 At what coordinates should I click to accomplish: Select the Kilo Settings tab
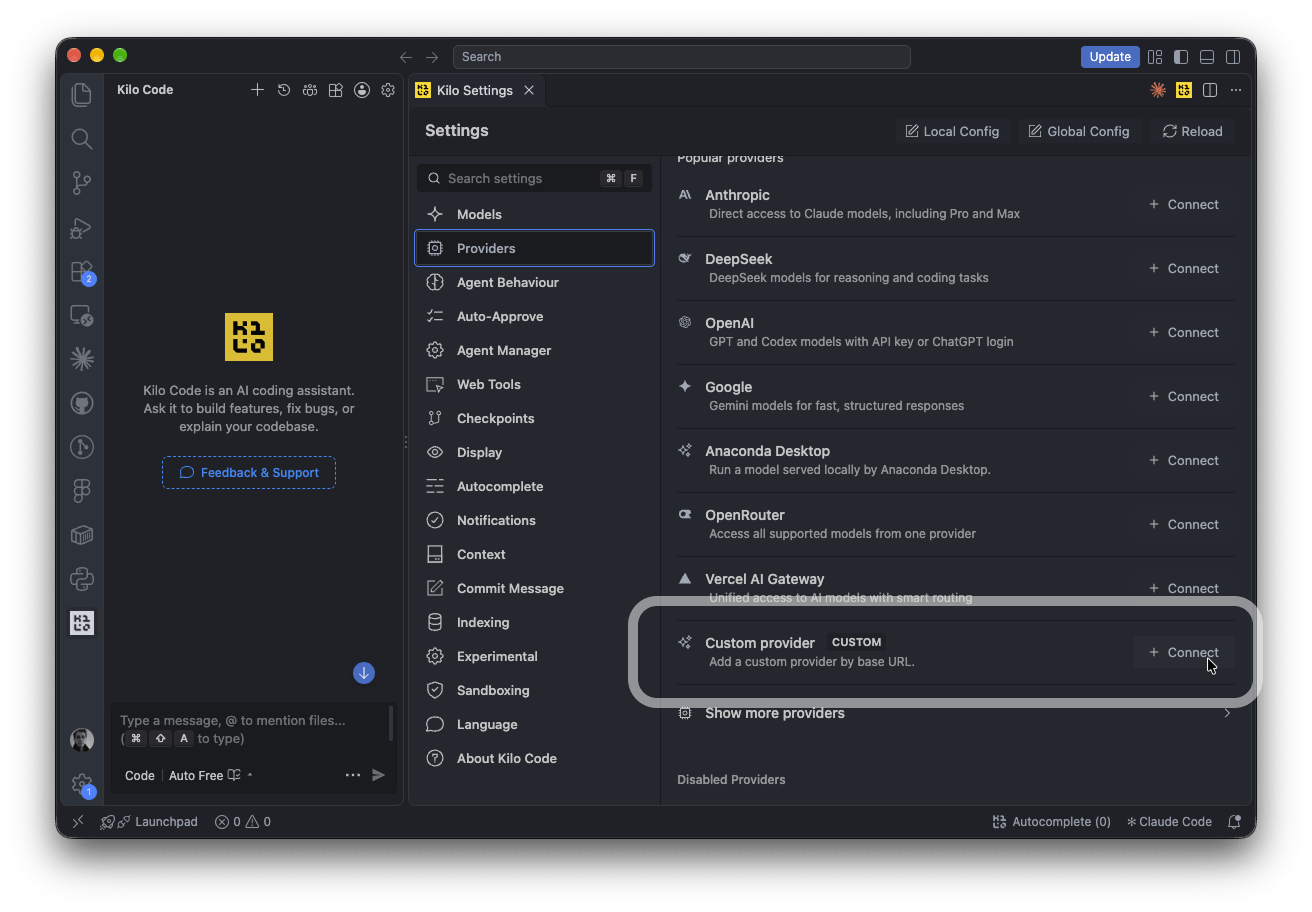pos(475,90)
